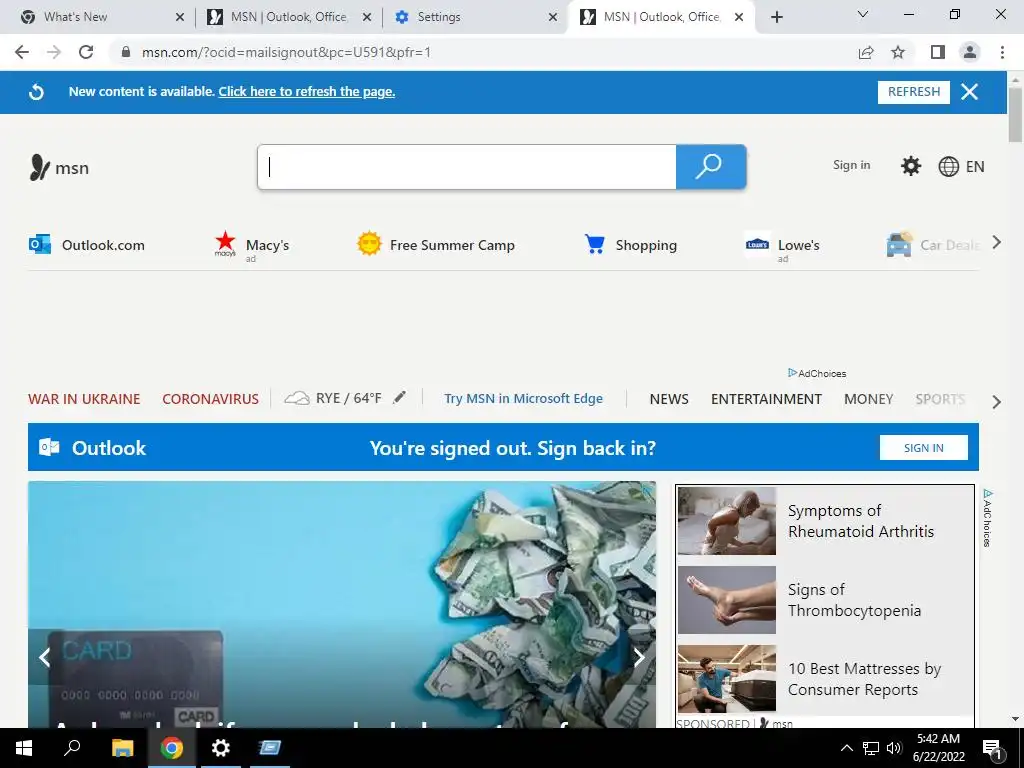1024x768 pixels.
Task: Open Settings gear in taskbar
Action: 221,748
